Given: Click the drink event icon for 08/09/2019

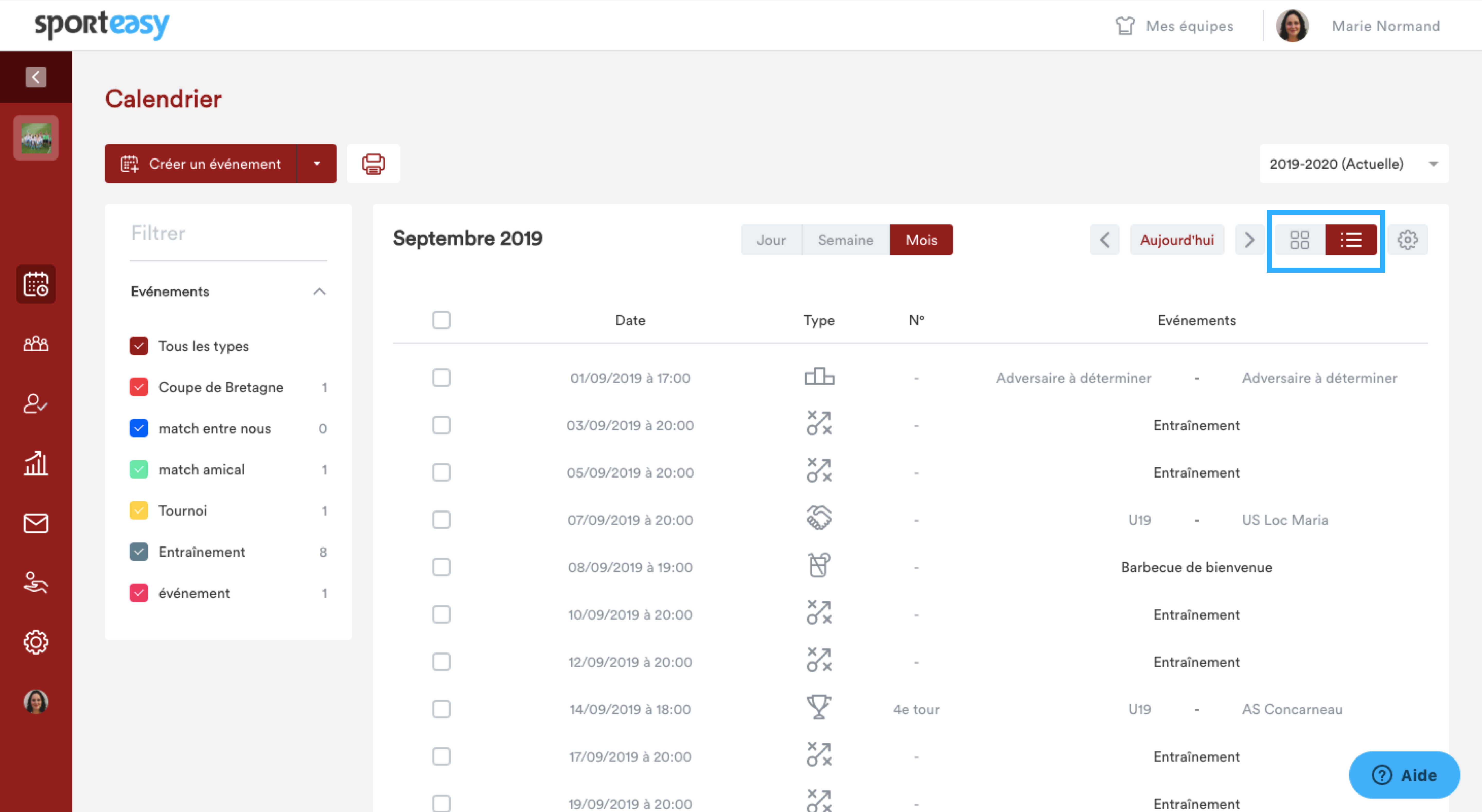Looking at the screenshot, I should tap(819, 565).
